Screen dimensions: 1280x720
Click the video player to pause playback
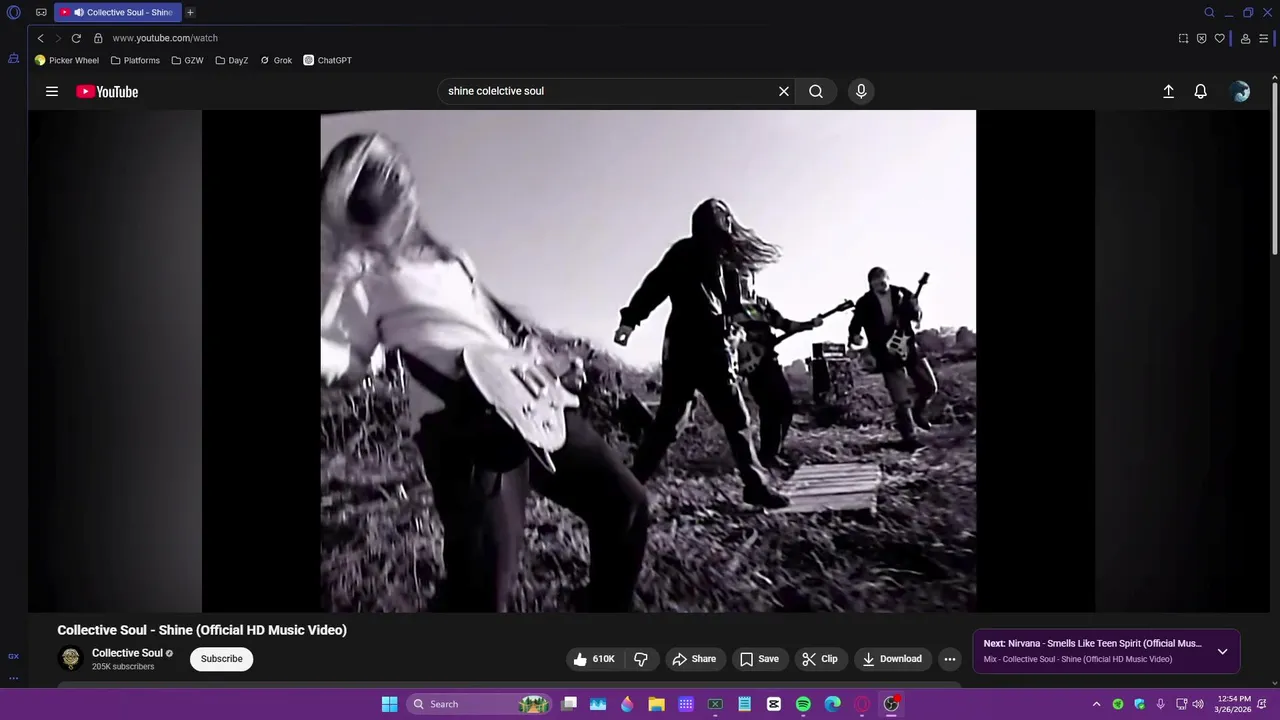[648, 361]
